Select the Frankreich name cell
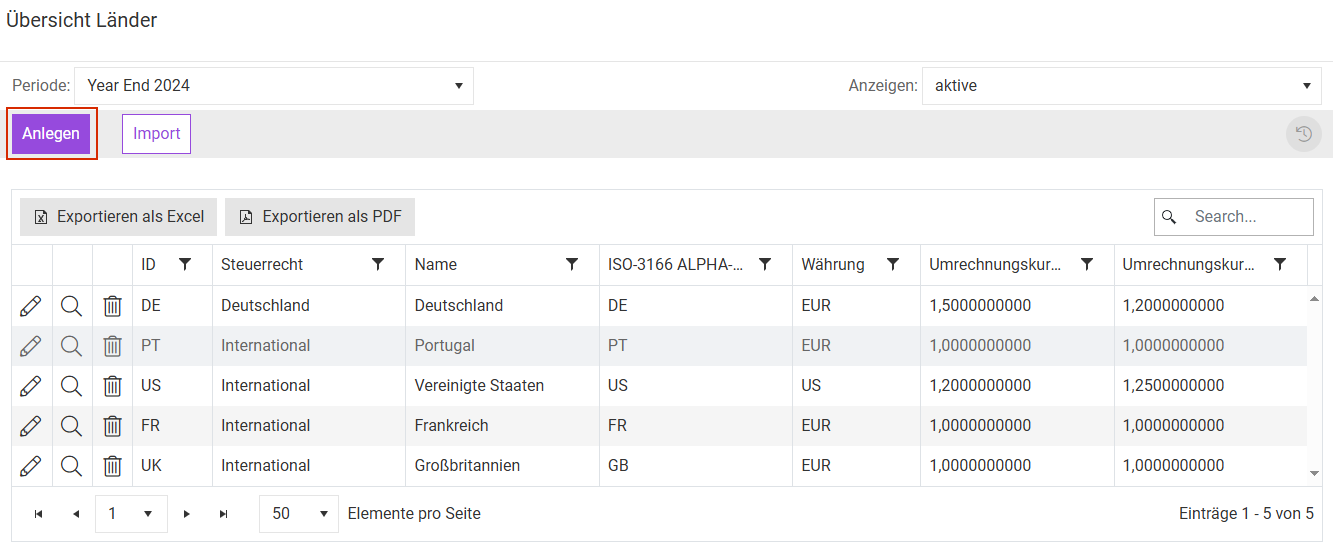The image size is (1333, 552). click(x=503, y=426)
